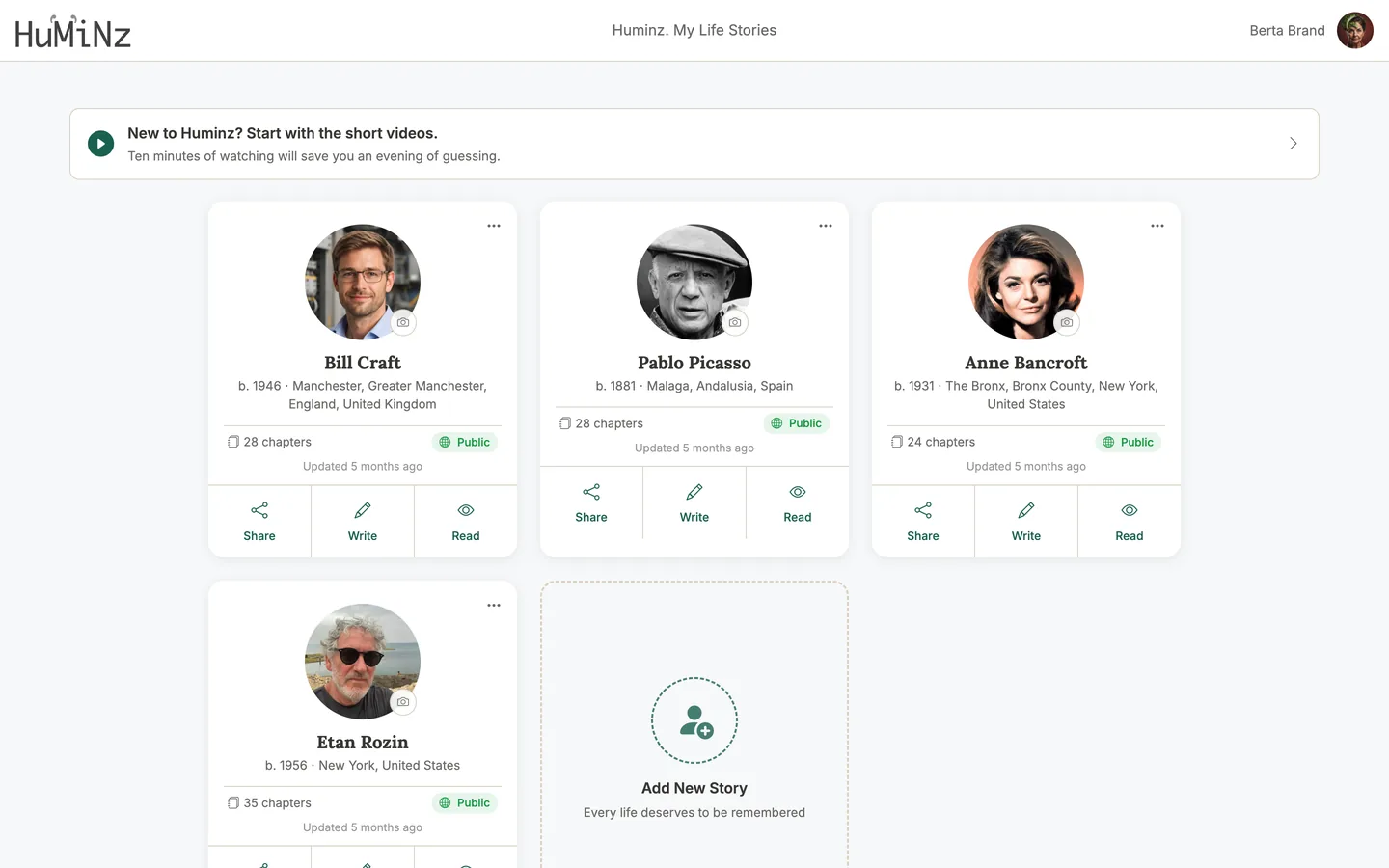Open more options on Etan Rozin card

[x=494, y=606]
